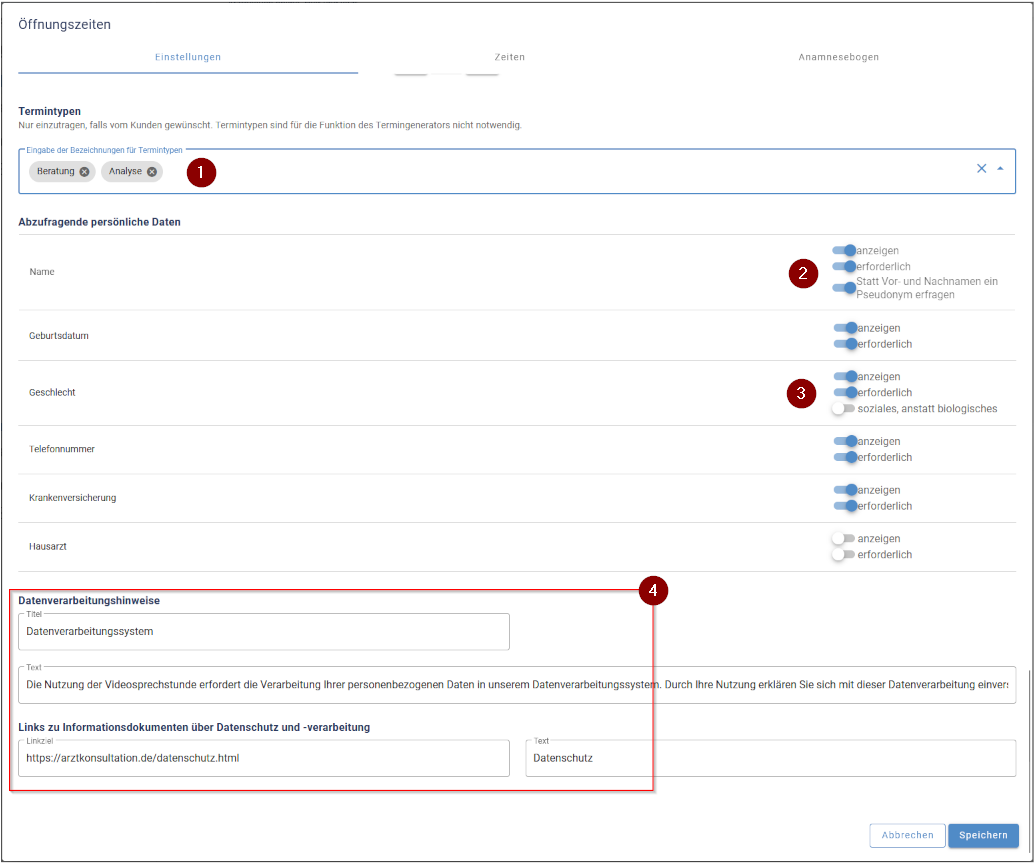This screenshot has height=864, width=1035.
Task: Collapse the Termintypen dropdown arrow
Action: [1000, 169]
